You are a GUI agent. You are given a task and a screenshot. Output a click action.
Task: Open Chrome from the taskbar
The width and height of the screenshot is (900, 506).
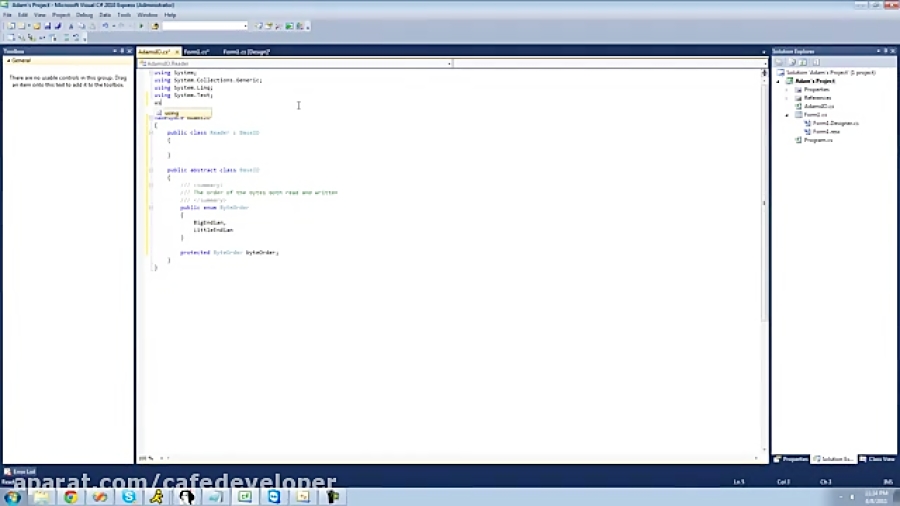point(71,496)
